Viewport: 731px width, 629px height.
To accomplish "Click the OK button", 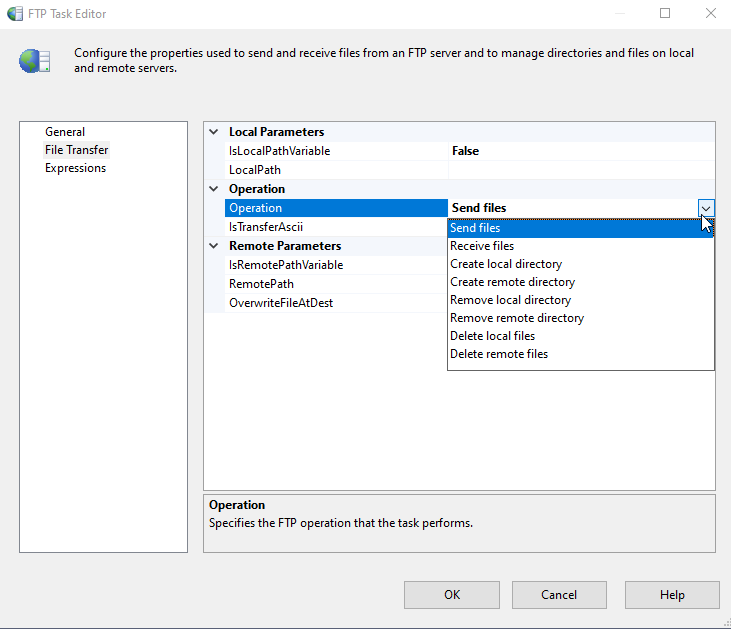I will [451, 595].
